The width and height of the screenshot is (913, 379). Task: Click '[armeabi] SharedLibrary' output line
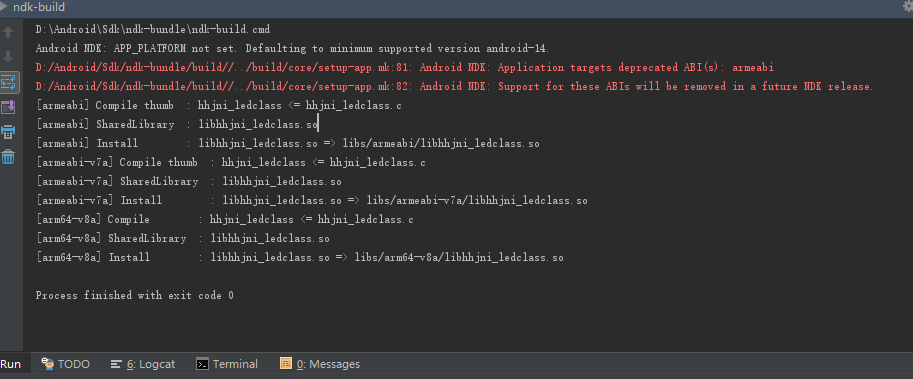[177, 125]
